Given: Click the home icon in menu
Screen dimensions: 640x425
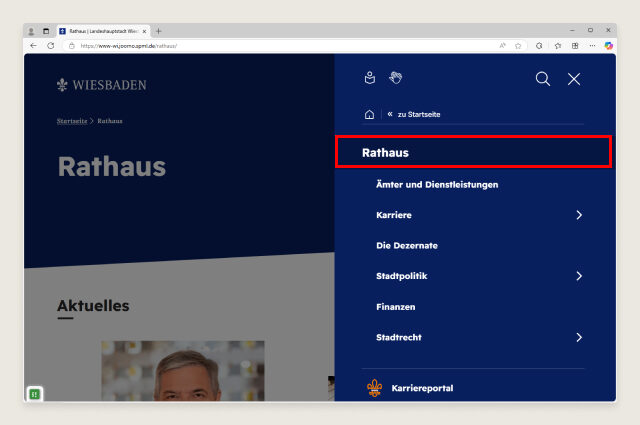Looking at the screenshot, I should (x=369, y=114).
